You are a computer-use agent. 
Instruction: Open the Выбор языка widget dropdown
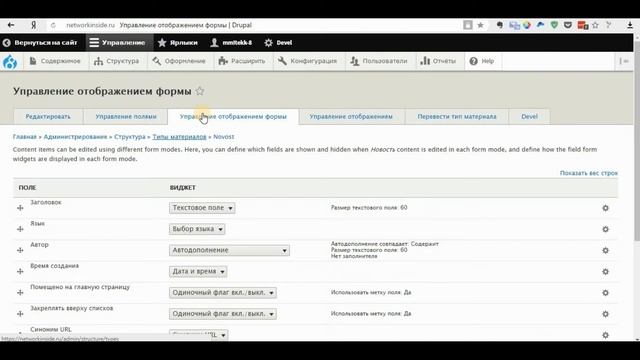pyautogui.click(x=197, y=229)
